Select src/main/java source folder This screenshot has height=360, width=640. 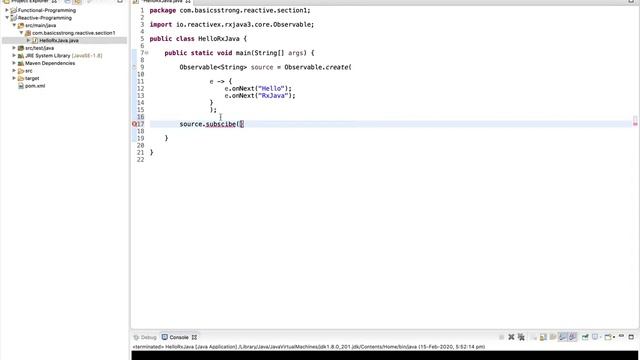pos(40,25)
